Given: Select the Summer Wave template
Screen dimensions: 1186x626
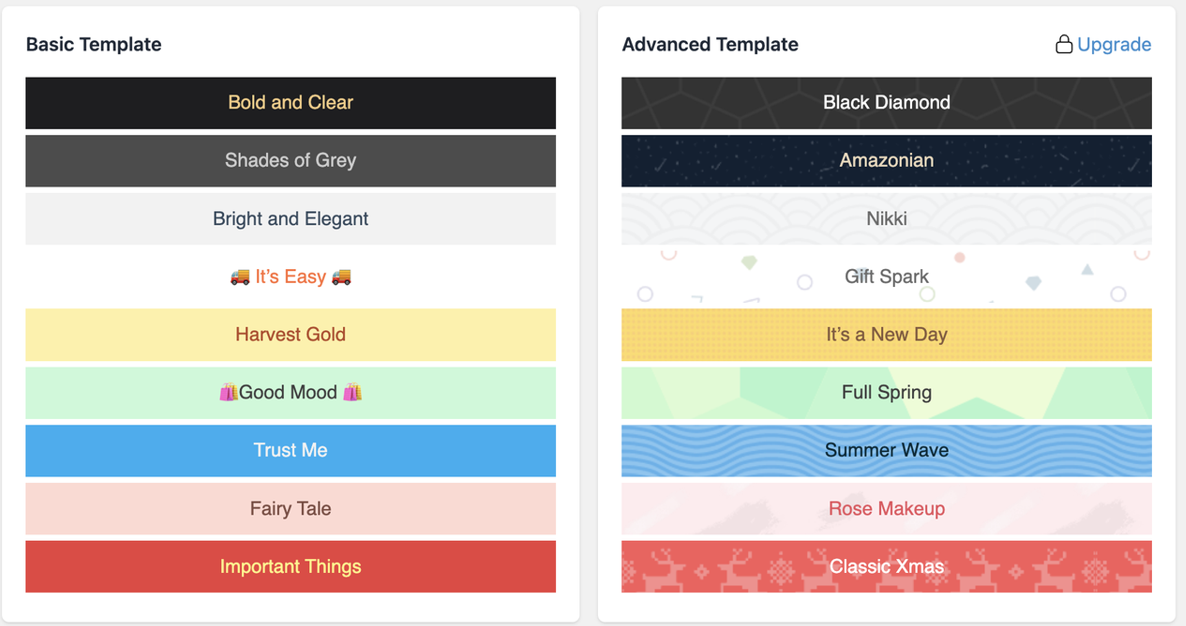Looking at the screenshot, I should (x=886, y=451).
